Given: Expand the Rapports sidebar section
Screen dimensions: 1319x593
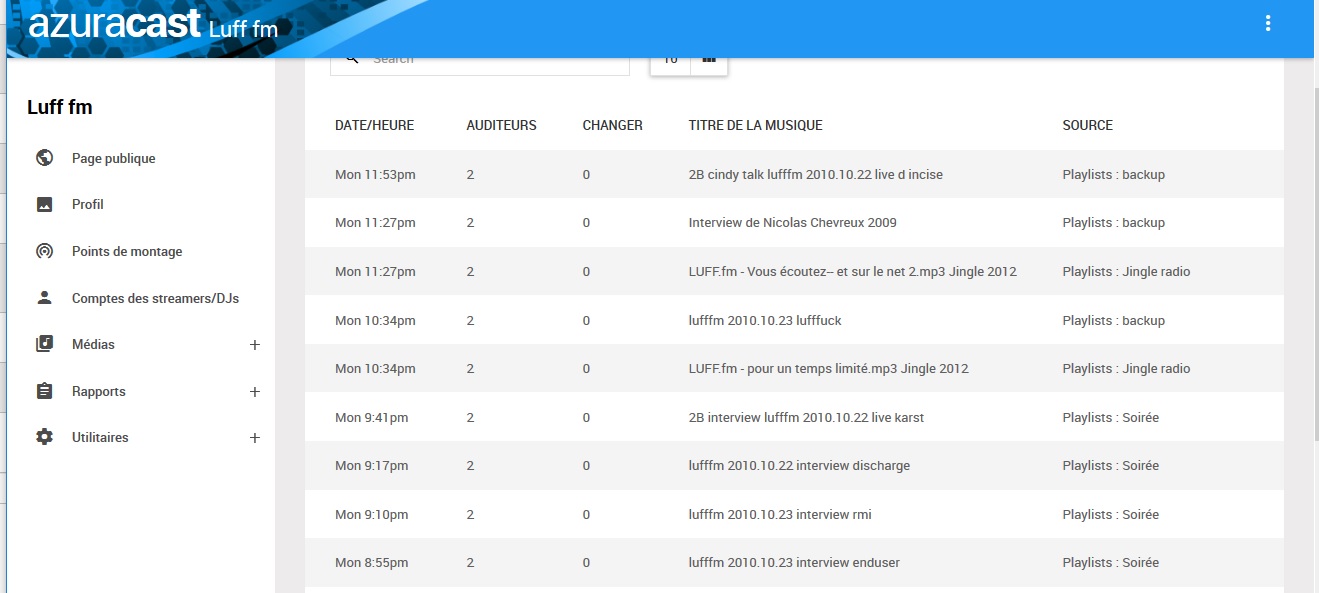Looking at the screenshot, I should coord(255,390).
